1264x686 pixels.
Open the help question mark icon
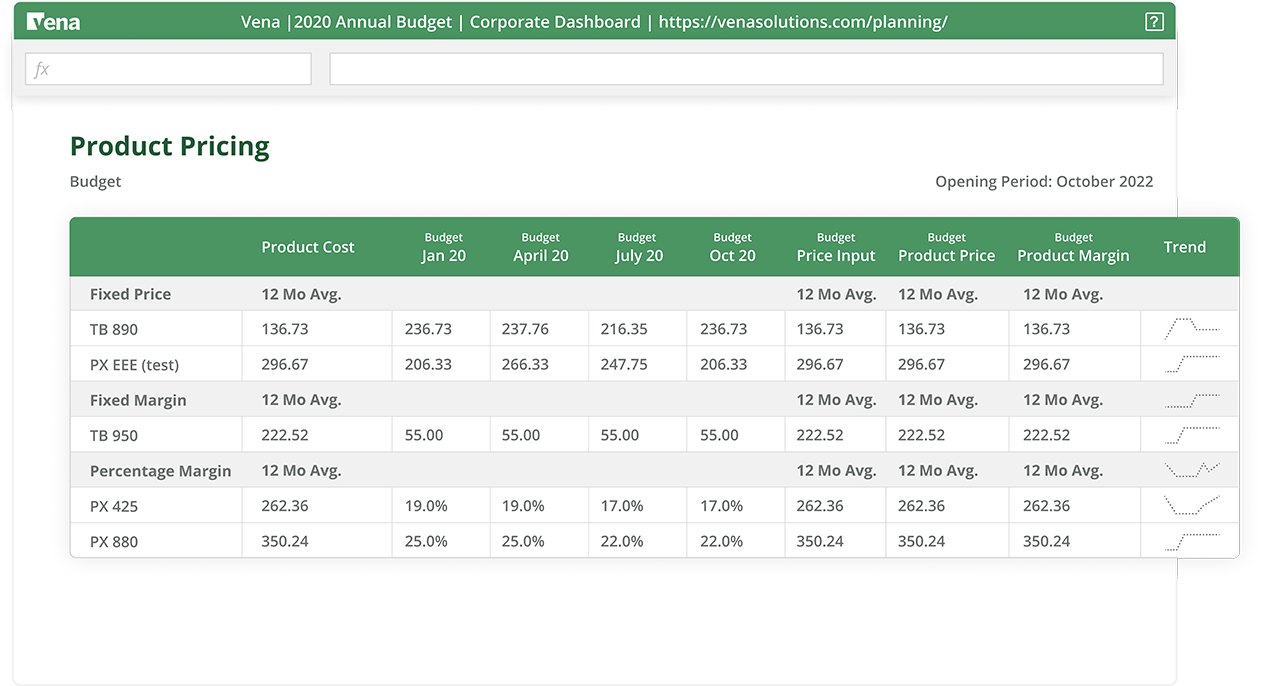pos(1154,20)
